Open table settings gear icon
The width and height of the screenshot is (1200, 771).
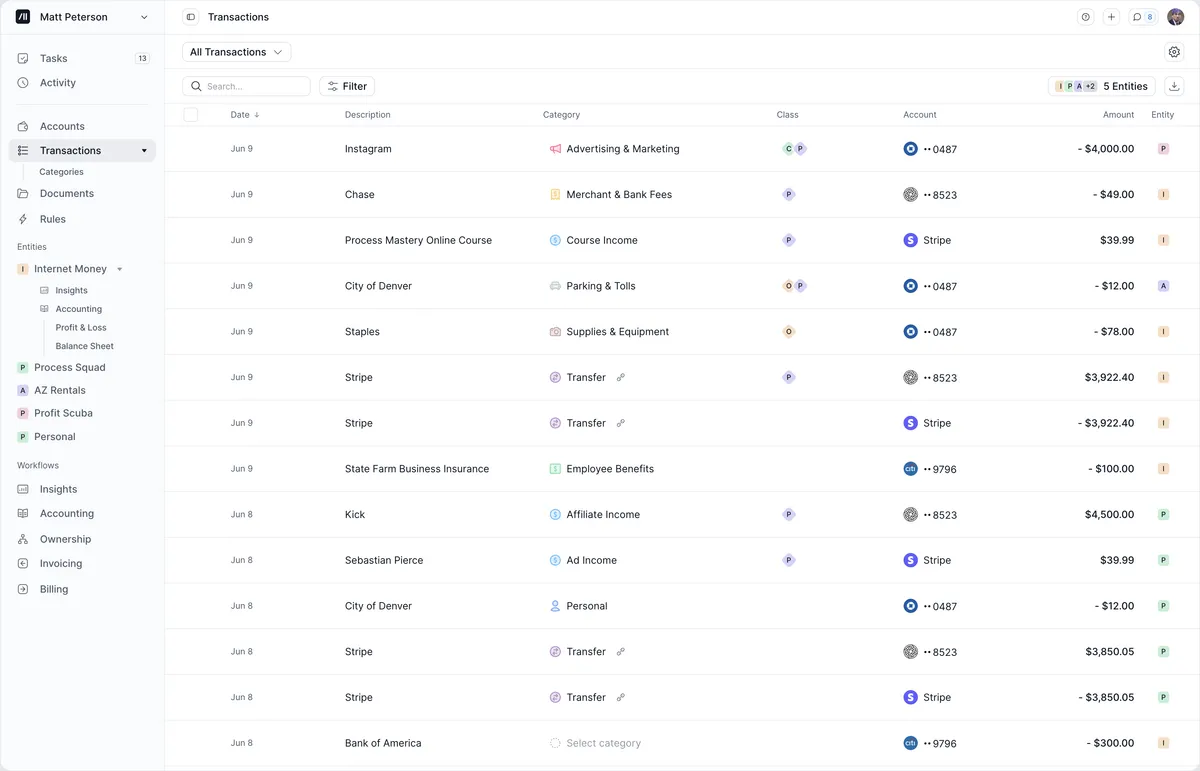[1174, 52]
